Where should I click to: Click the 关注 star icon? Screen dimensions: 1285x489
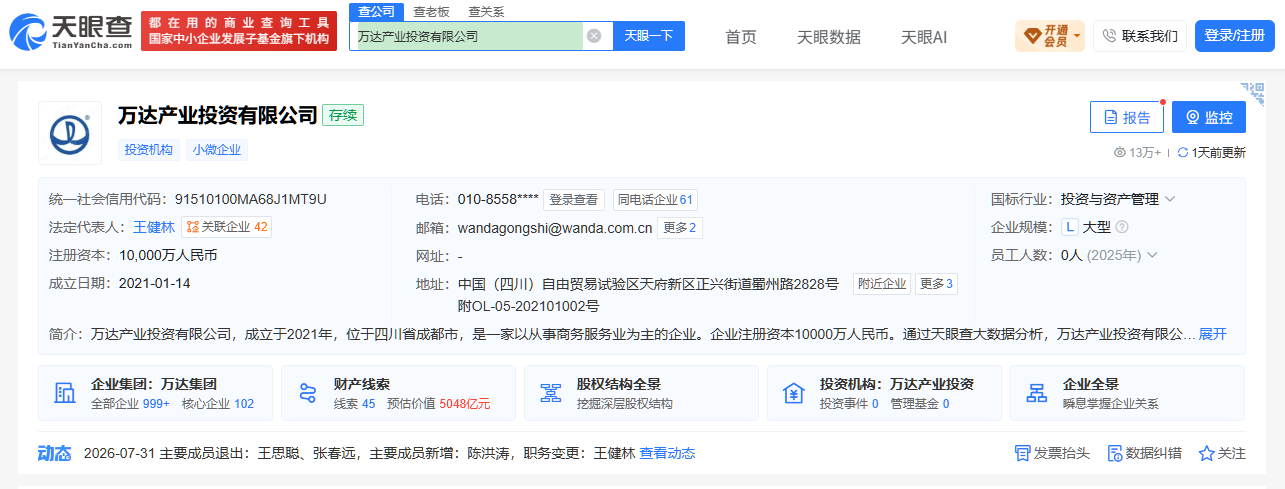tap(1206, 453)
